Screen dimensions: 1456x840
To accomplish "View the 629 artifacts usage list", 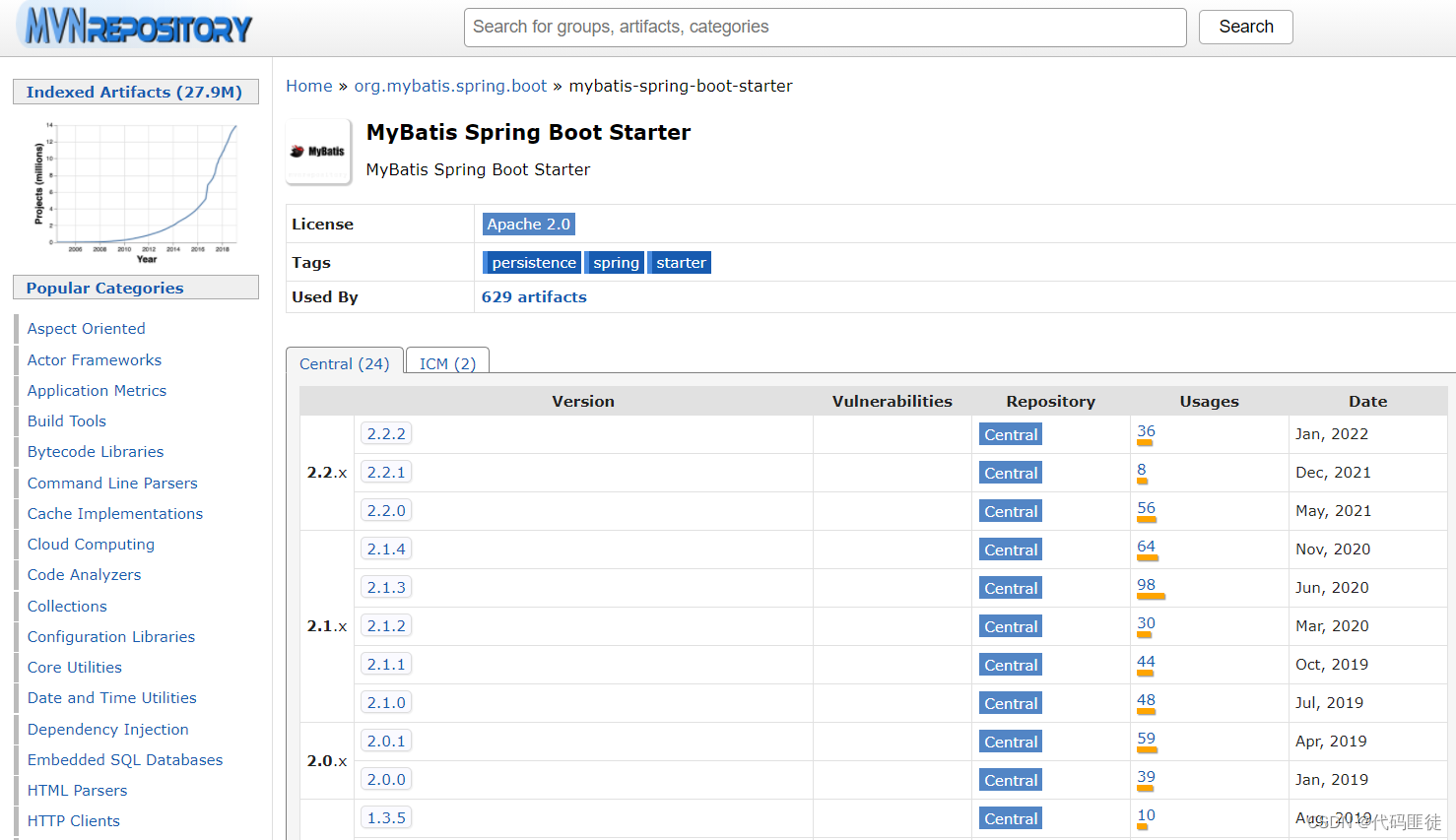I will pos(534,297).
